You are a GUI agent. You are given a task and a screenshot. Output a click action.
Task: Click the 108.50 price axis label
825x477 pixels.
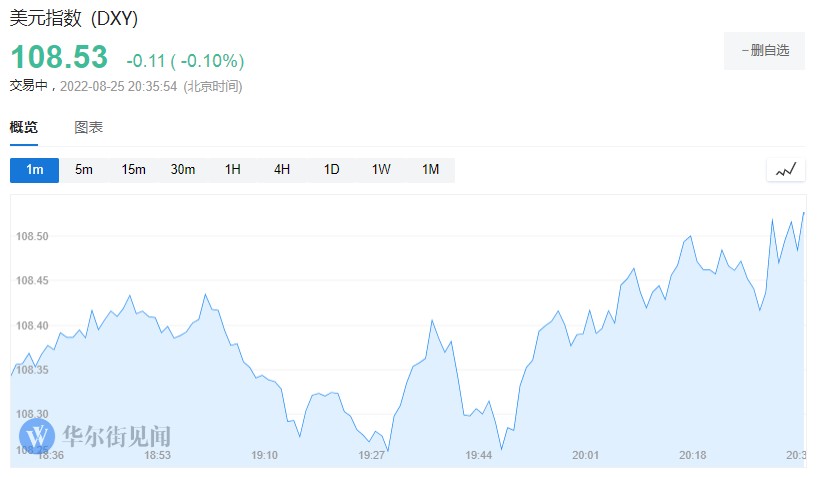tap(32, 236)
